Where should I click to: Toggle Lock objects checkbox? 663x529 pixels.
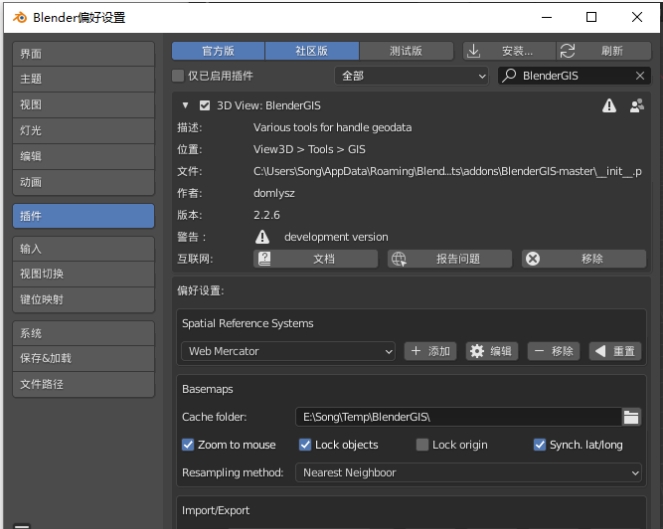pyautogui.click(x=305, y=445)
